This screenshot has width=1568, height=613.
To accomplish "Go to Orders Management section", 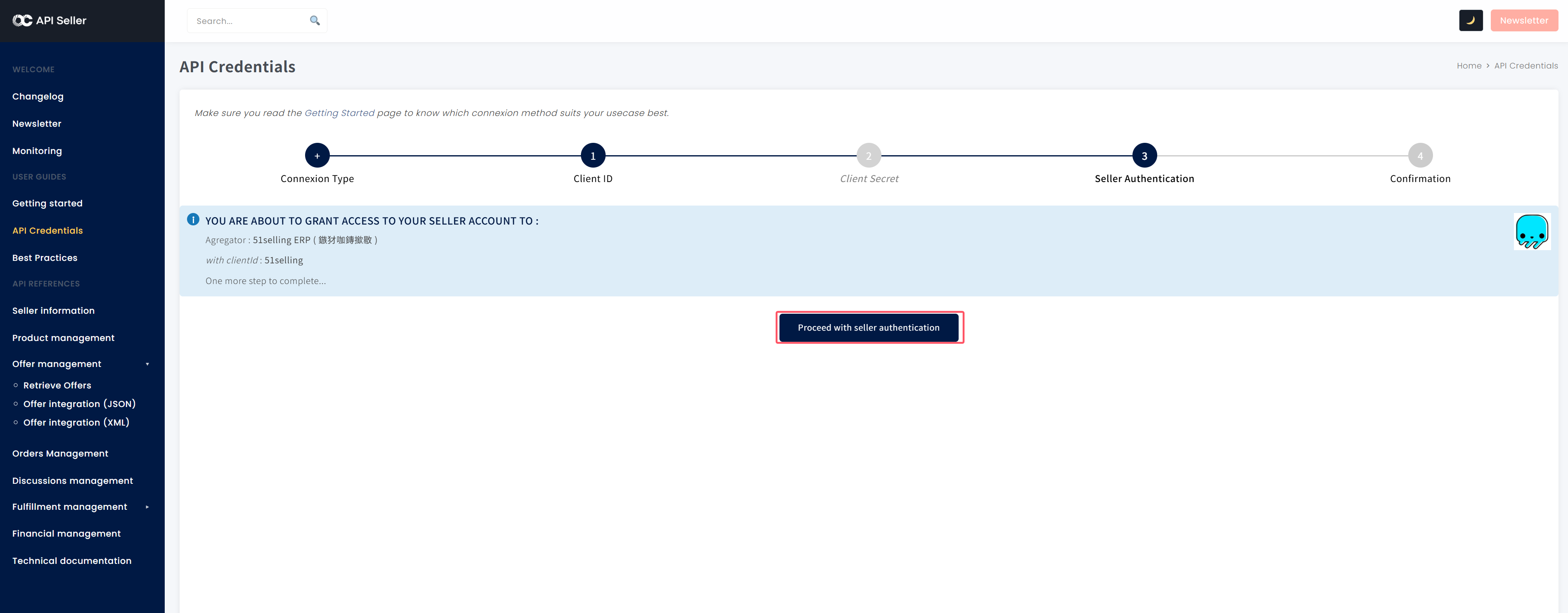I will click(x=60, y=454).
